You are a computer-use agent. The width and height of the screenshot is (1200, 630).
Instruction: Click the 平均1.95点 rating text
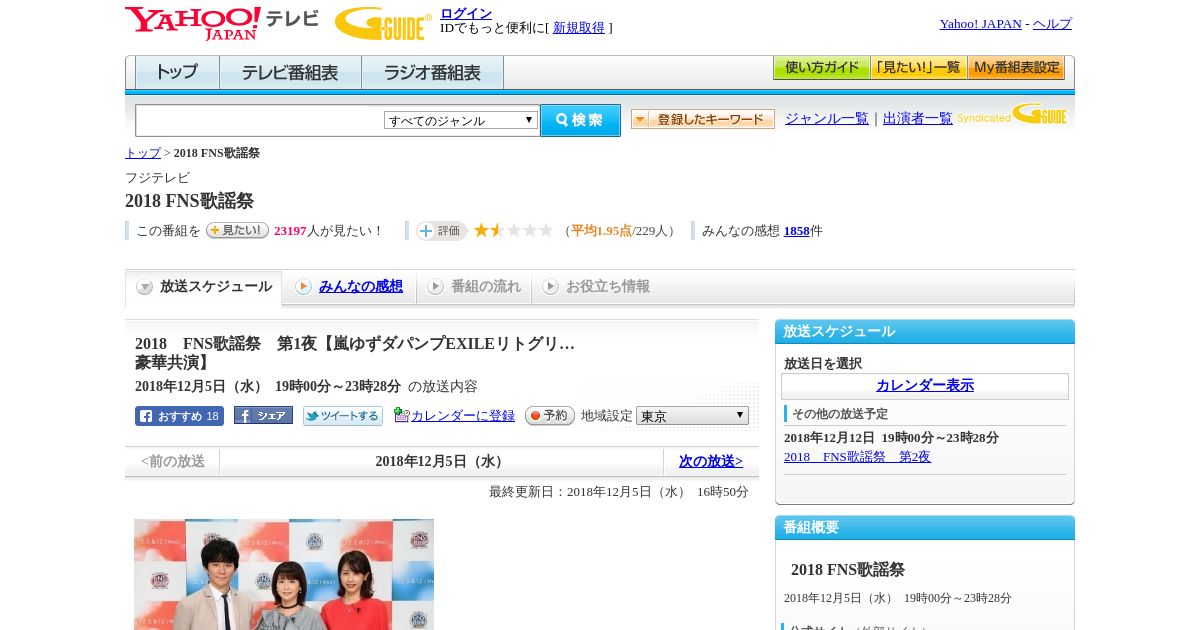pyautogui.click(x=601, y=231)
